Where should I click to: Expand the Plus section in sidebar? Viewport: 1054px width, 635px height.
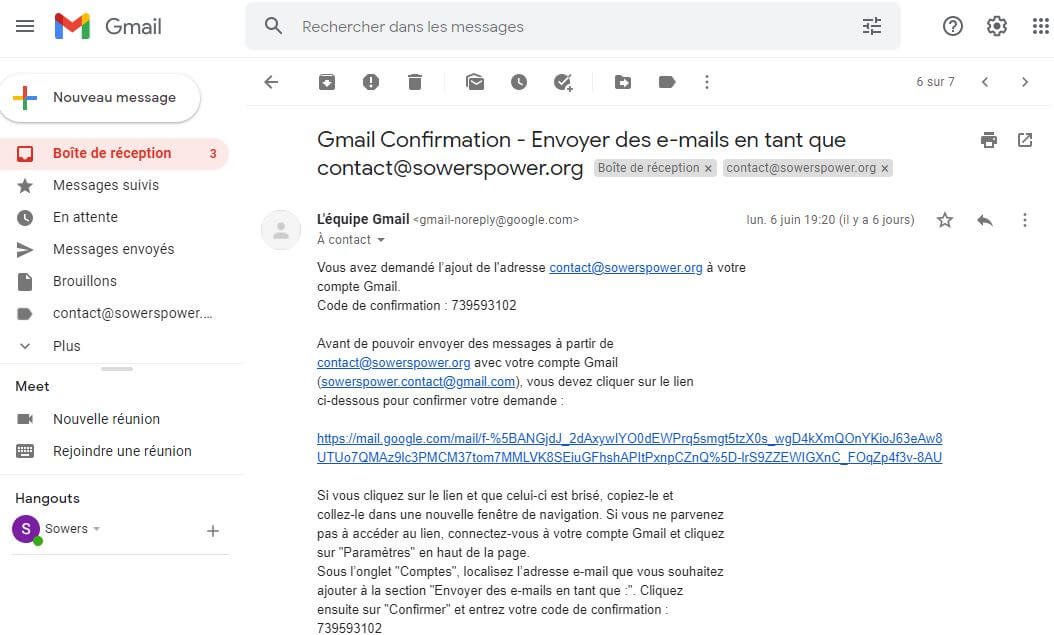[x=67, y=346]
